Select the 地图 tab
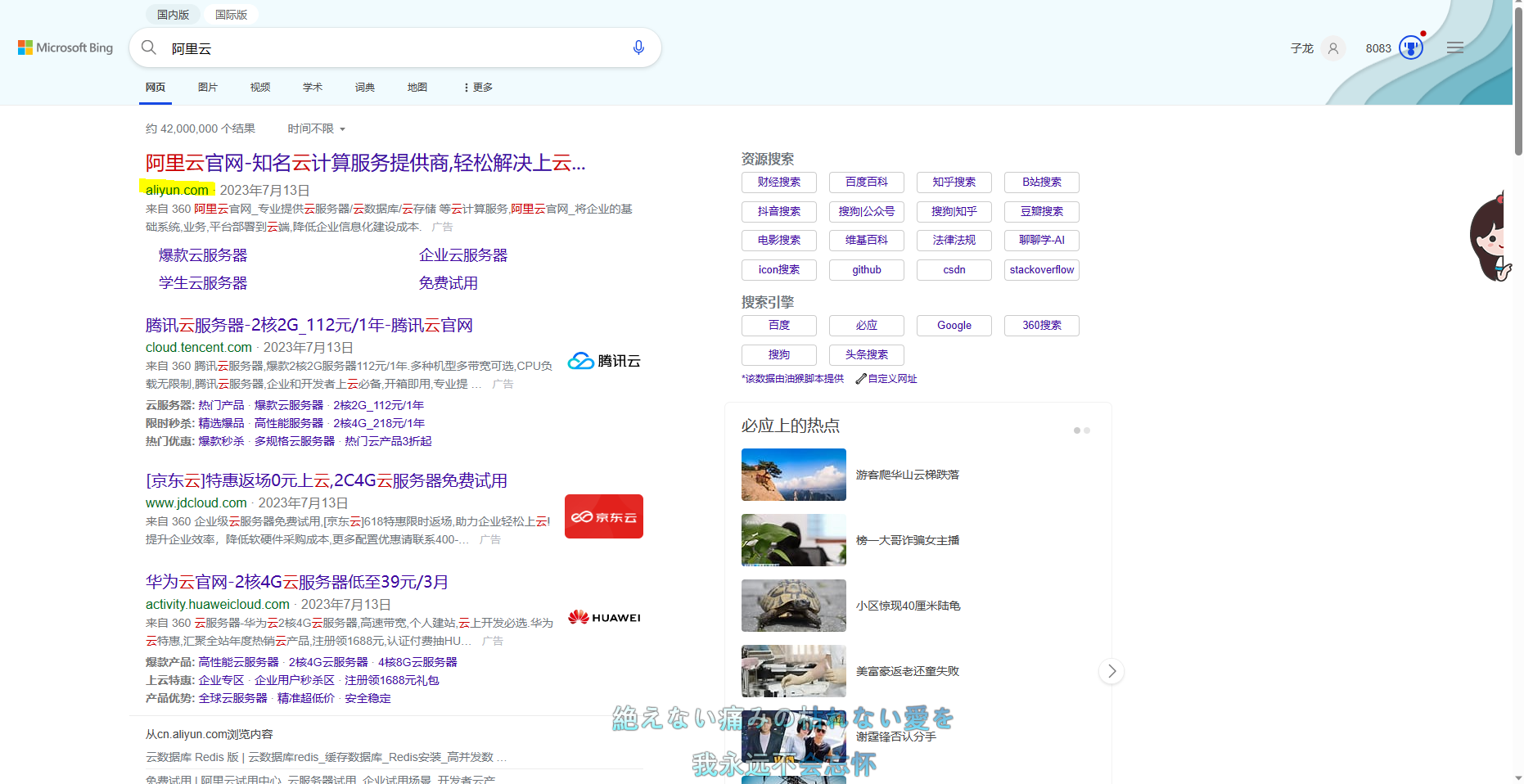 click(417, 88)
